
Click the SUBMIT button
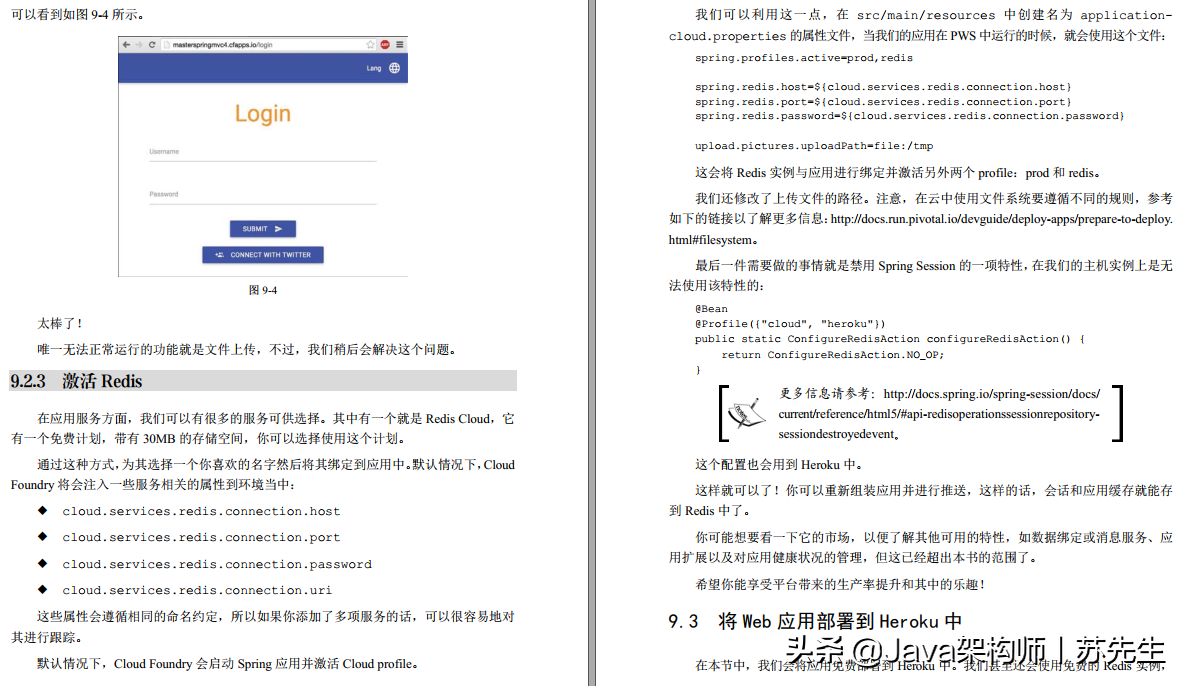[x=262, y=228]
